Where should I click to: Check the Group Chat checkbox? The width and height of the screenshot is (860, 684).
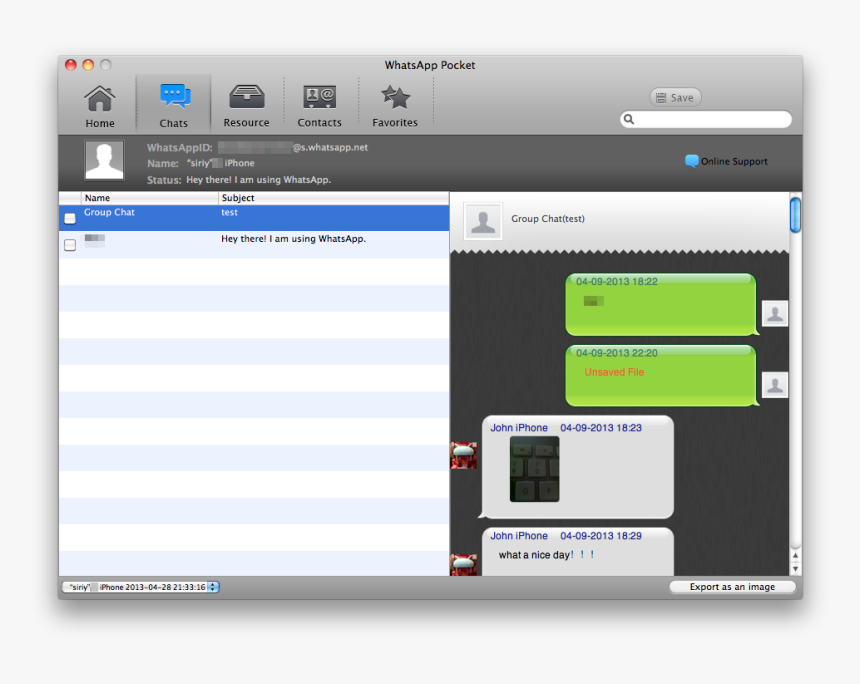point(69,217)
